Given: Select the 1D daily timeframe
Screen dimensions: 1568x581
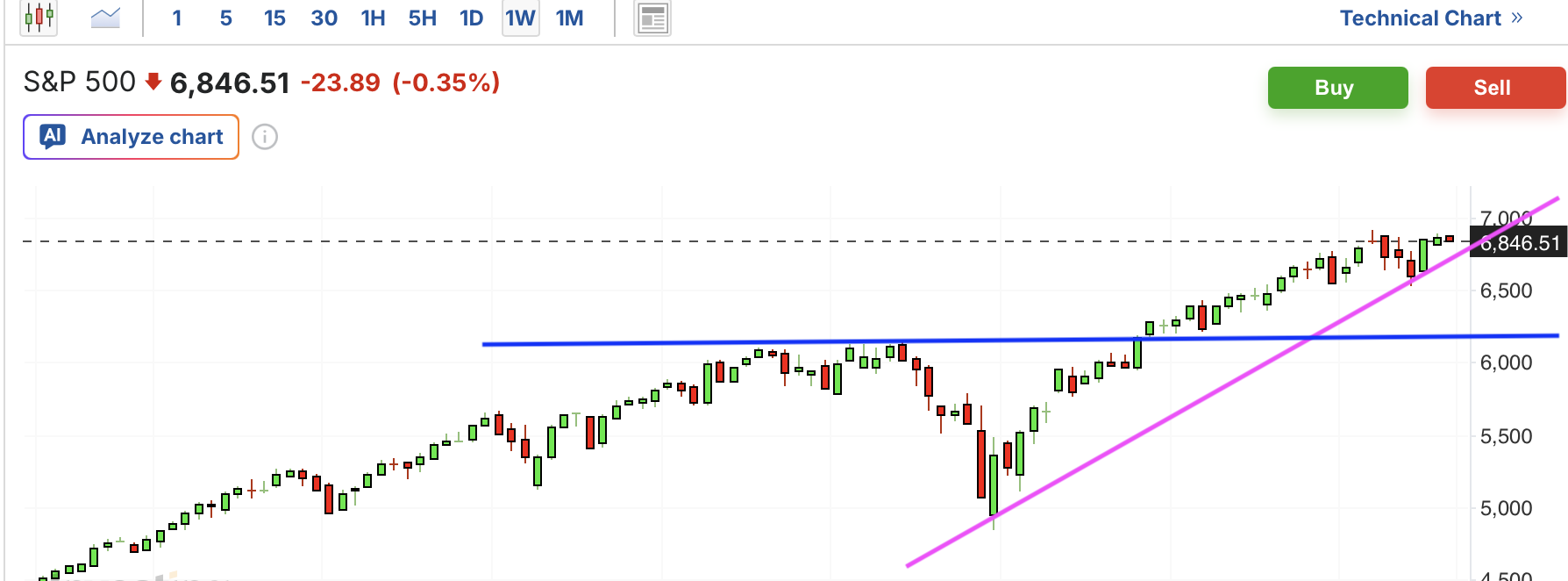Looking at the screenshot, I should click(471, 18).
